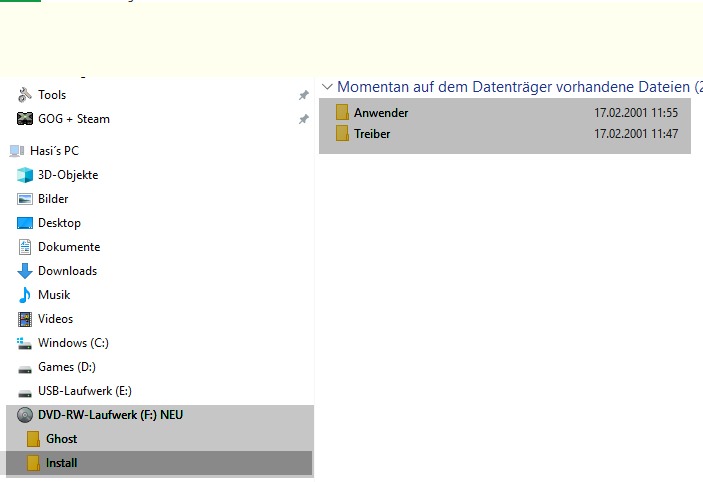This screenshot has height=482, width=703.
Task: Select the Ghost folder in tree
Action: (62, 439)
